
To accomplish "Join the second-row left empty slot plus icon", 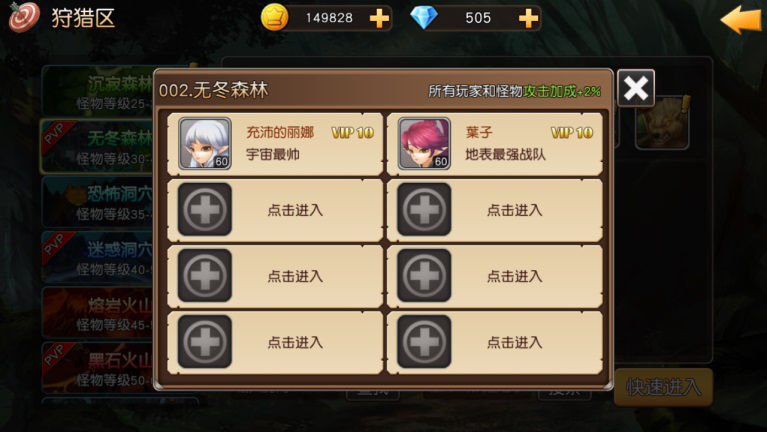I will click(x=204, y=209).
